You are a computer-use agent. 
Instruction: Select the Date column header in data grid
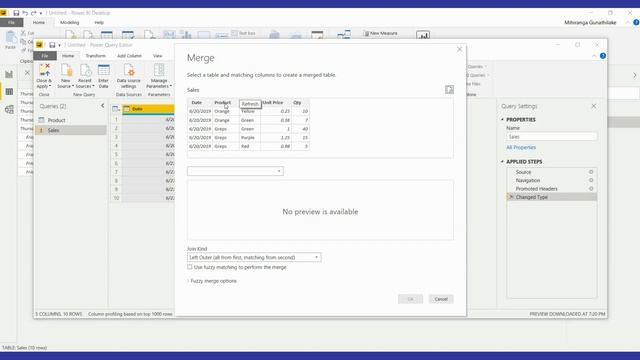click(148, 109)
